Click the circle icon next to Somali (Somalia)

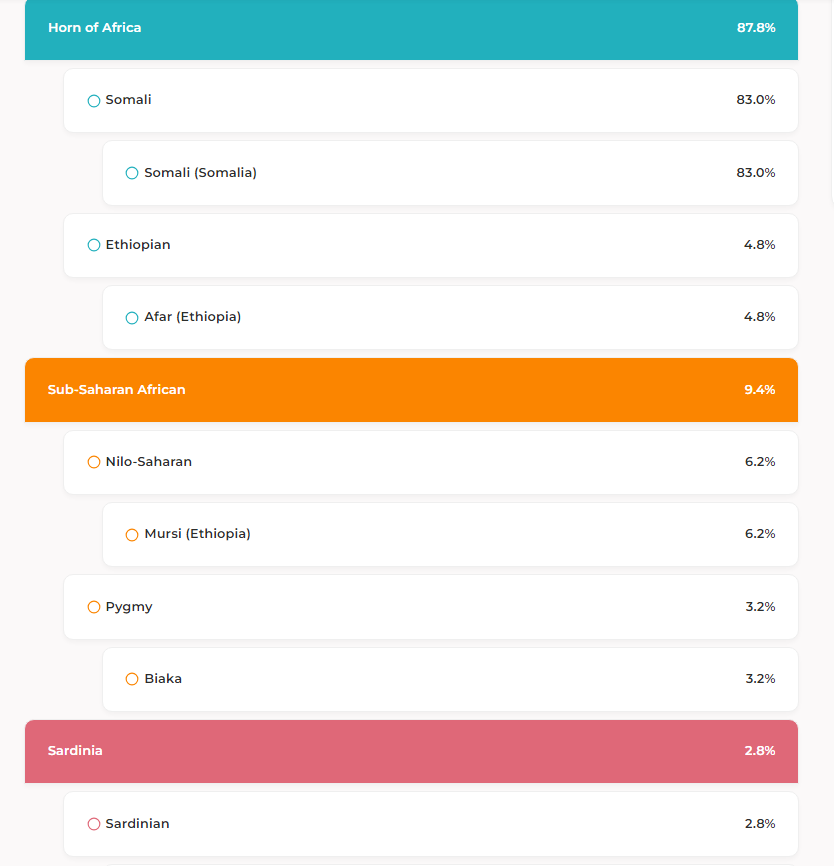pos(132,173)
